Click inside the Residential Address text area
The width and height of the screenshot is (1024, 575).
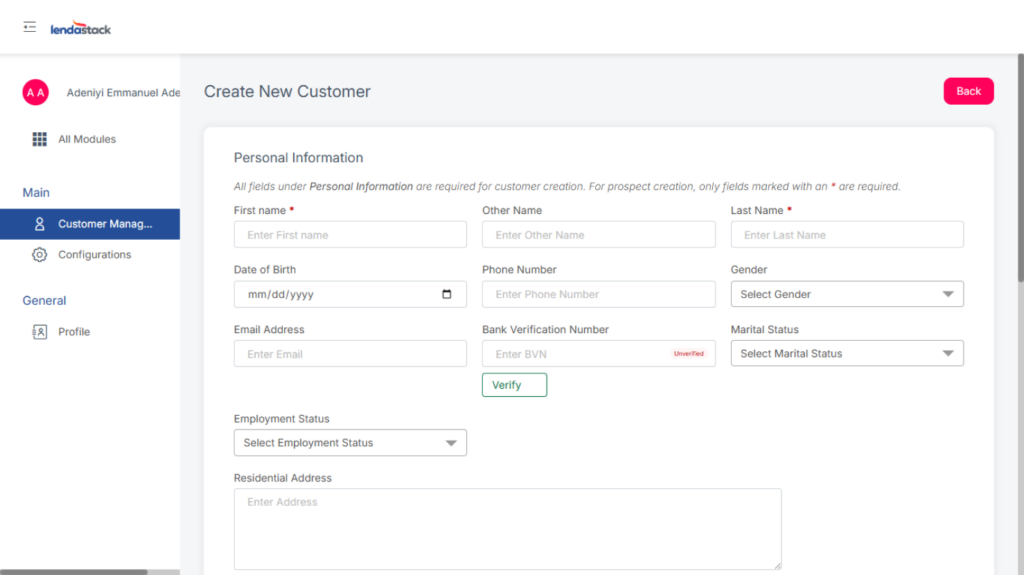tap(507, 529)
